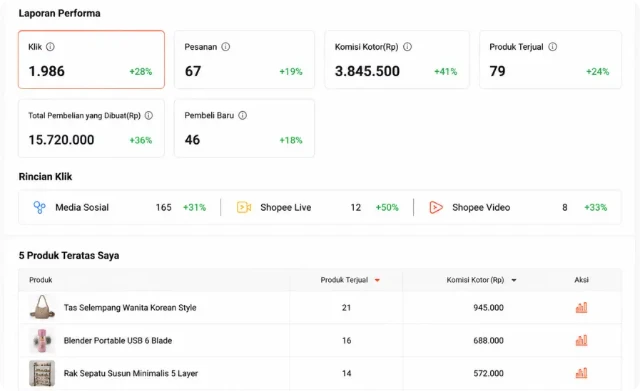
Task: Open Rak Sepatu Susun Minimalis 5 Layer
Action: 131,373
